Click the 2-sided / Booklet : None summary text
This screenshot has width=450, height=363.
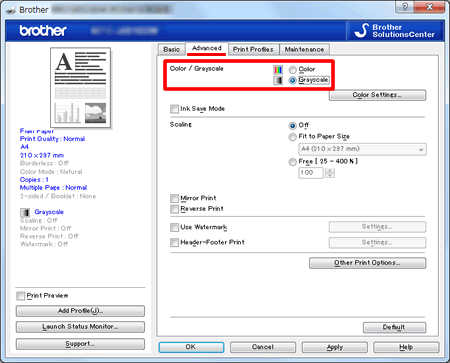click(58, 196)
